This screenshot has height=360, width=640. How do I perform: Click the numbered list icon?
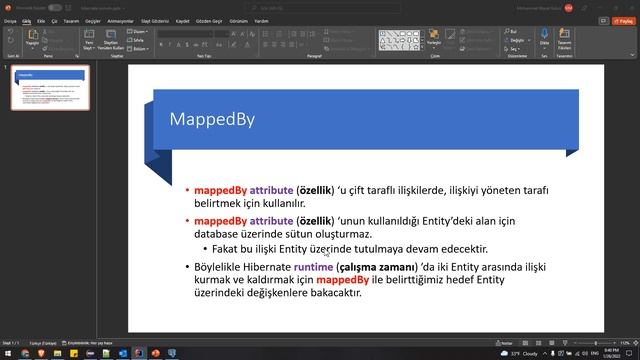tap(279, 34)
